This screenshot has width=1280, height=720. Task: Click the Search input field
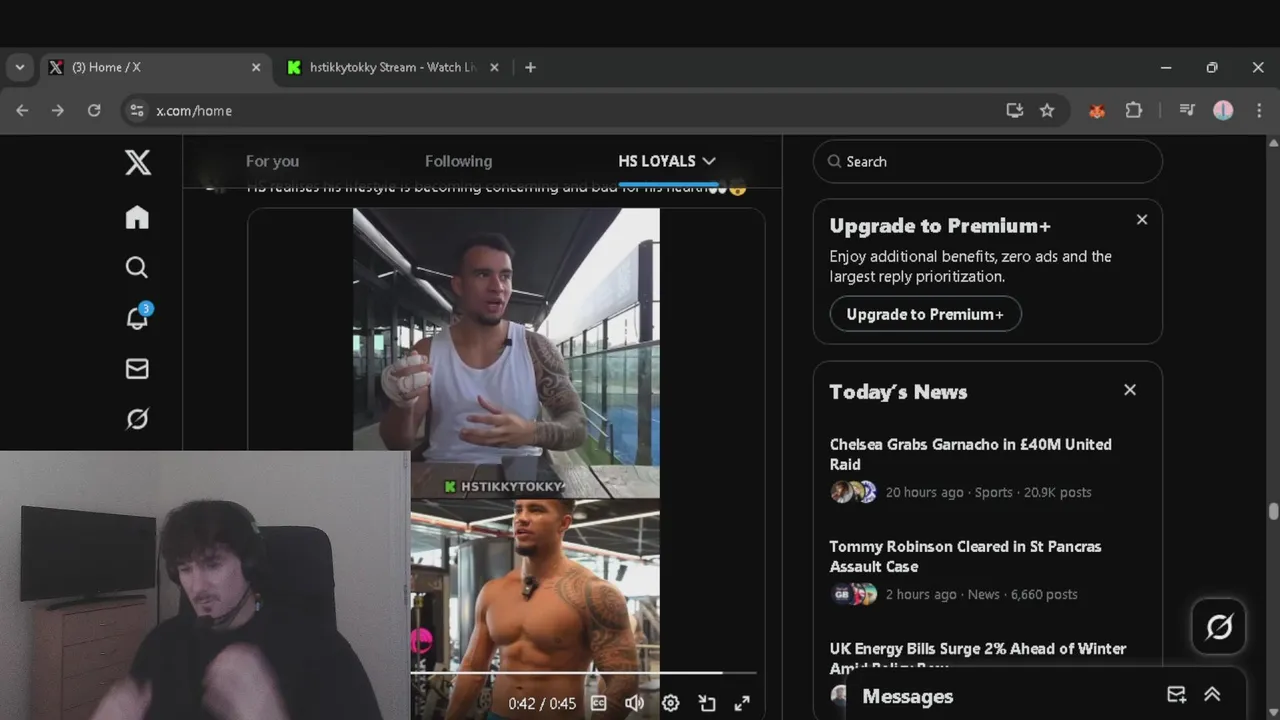click(988, 161)
